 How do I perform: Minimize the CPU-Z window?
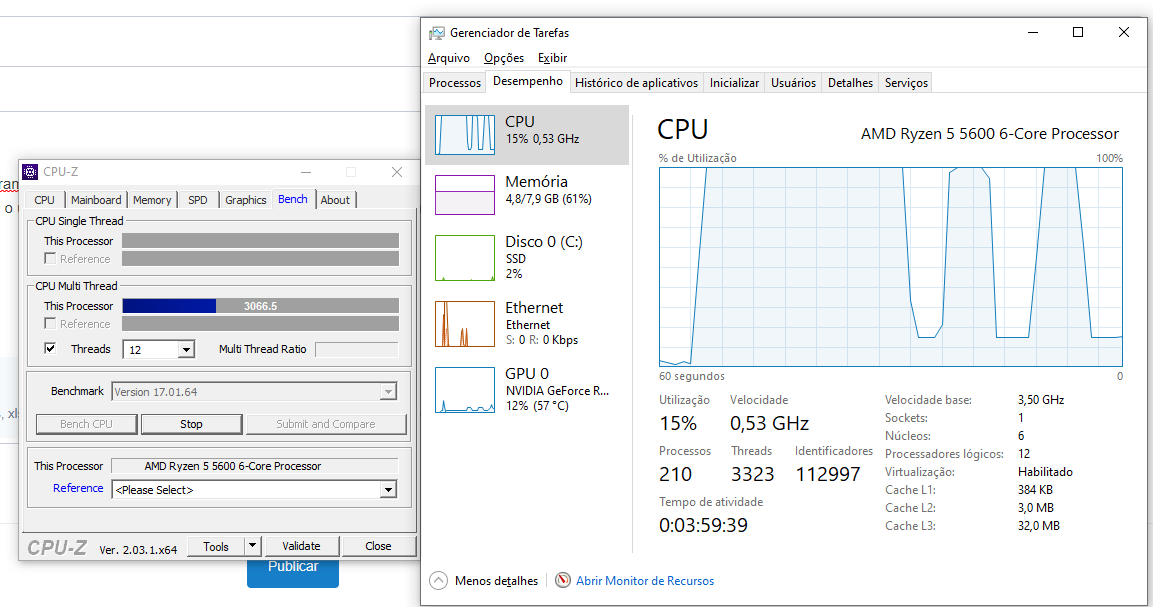pos(305,172)
